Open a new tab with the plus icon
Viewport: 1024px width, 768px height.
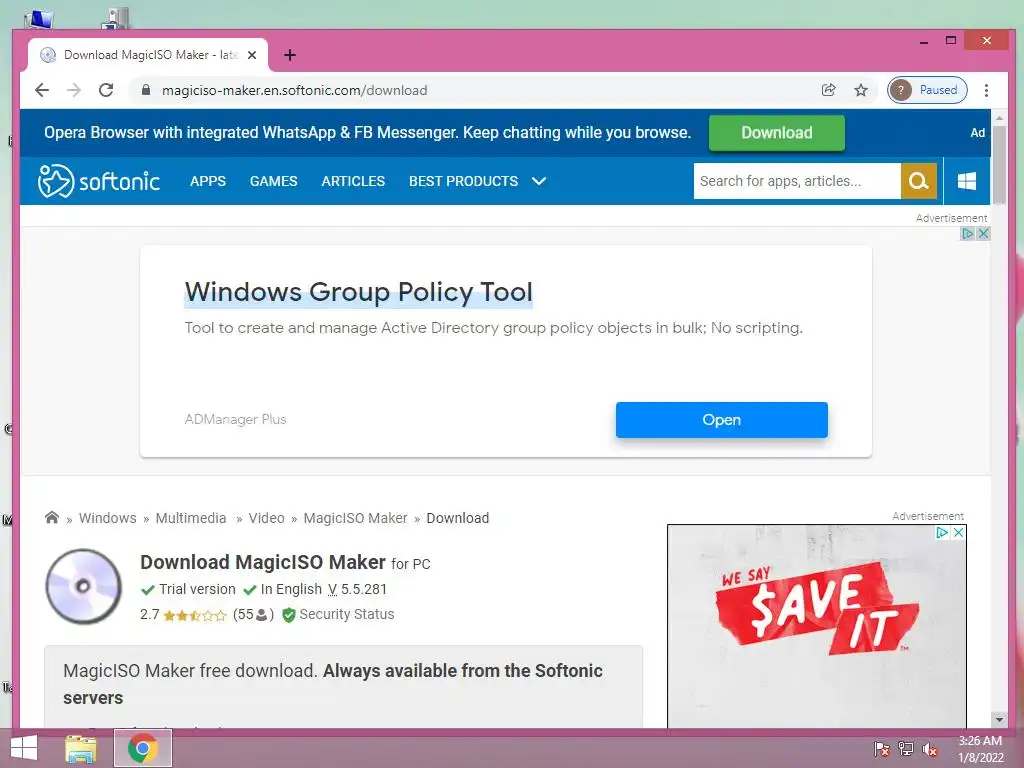click(x=290, y=56)
